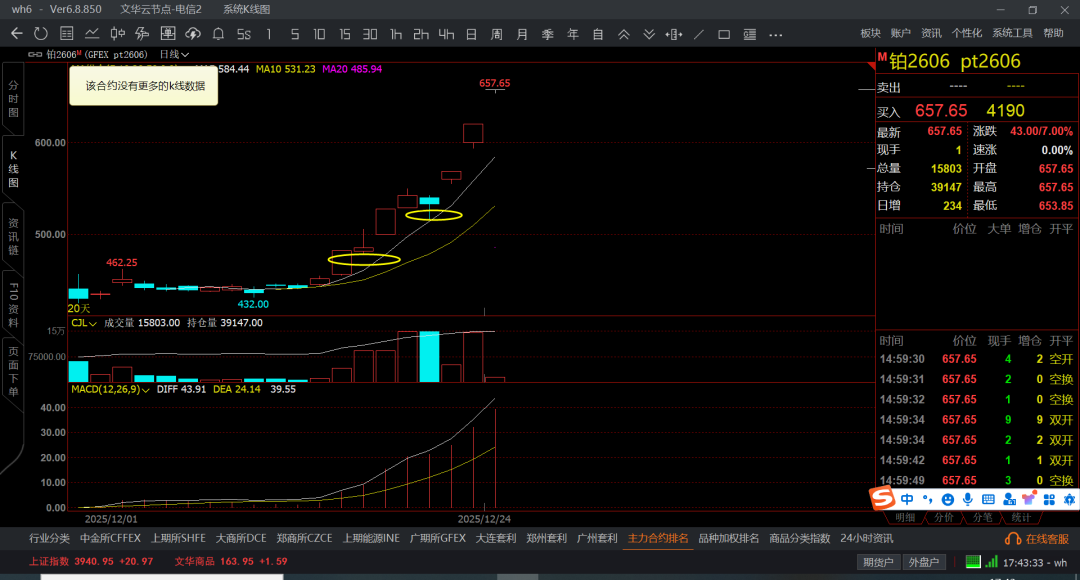Screen dimensions: 1080x580
Task: Click the tall cyan volume bar
Action: 429,357
